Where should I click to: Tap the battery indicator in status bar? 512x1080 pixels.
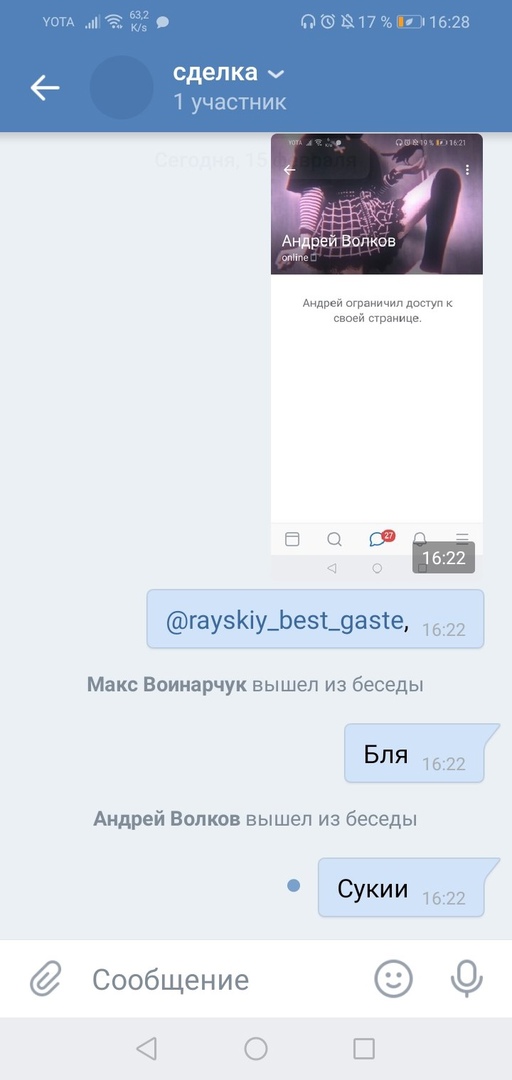pyautogui.click(x=411, y=21)
